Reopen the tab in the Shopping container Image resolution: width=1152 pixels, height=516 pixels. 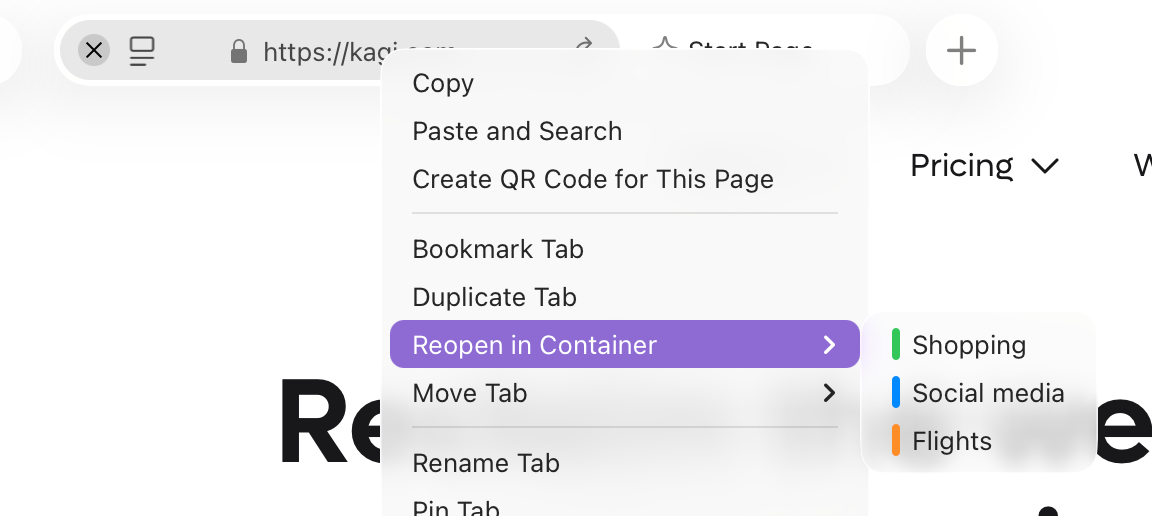click(x=978, y=345)
